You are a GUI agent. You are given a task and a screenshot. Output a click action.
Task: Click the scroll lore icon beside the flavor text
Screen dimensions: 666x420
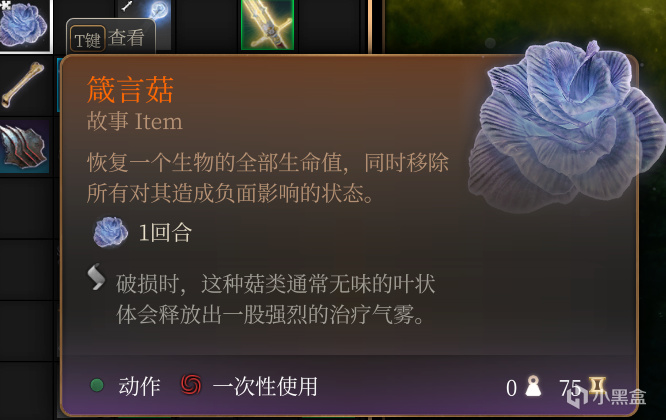coord(96,277)
